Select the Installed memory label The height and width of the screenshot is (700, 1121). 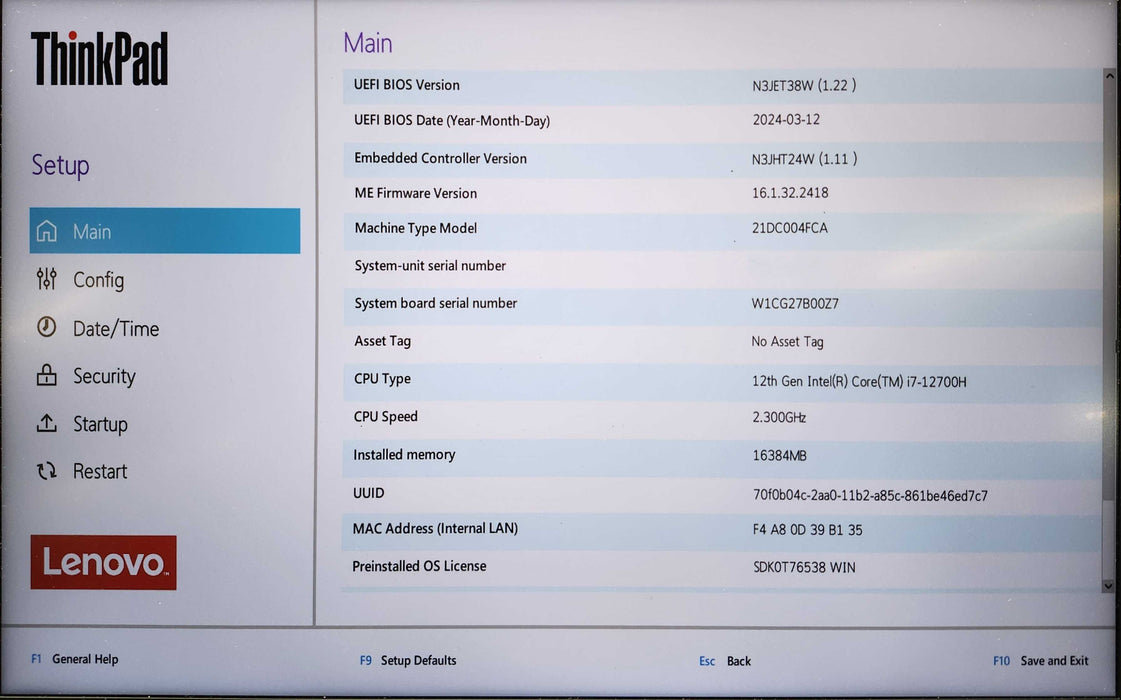point(404,455)
